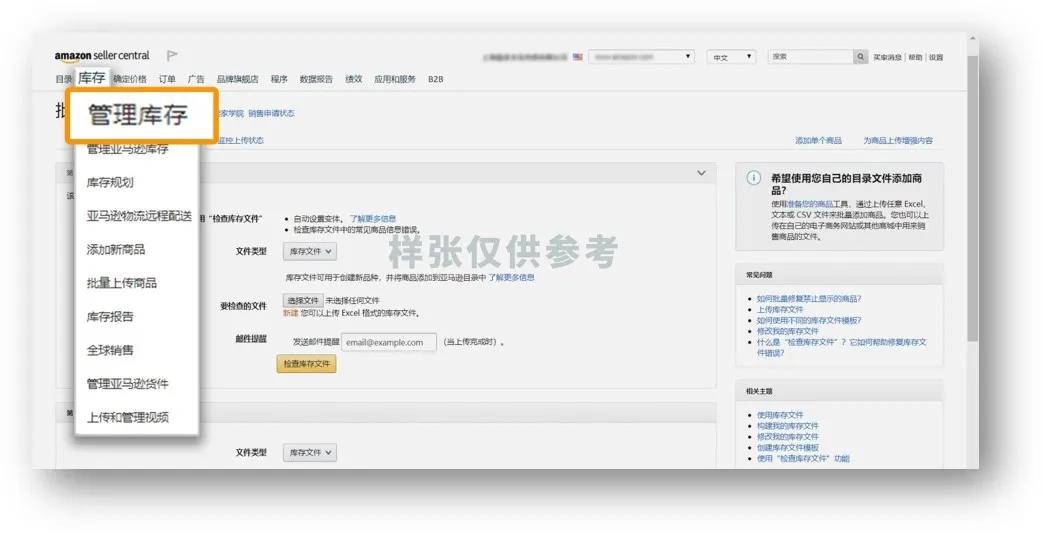The image size is (1044, 534).
Task: Click the info icon in the tip box
Action: click(x=754, y=178)
